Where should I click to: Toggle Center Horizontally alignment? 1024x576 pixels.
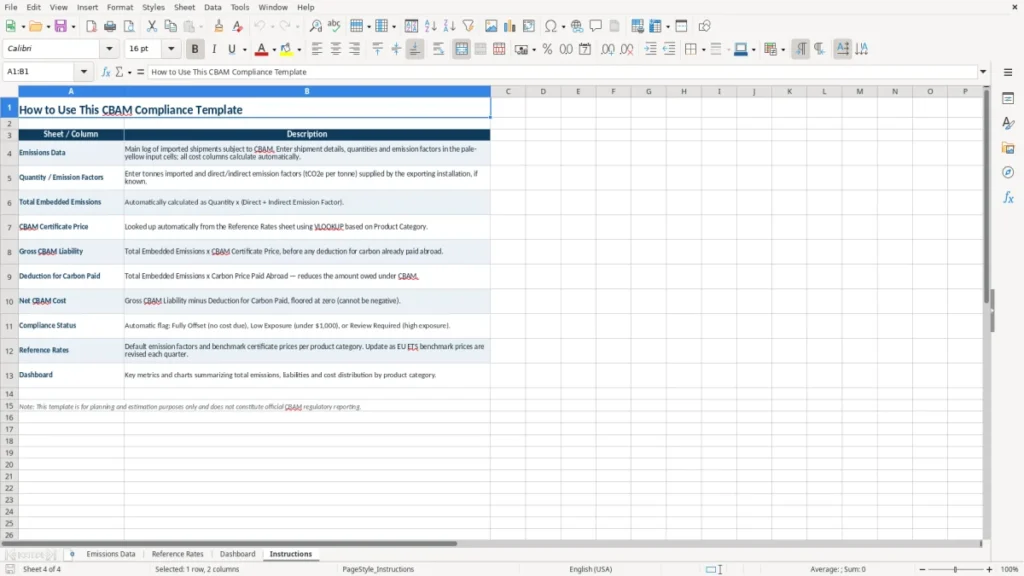click(x=336, y=49)
